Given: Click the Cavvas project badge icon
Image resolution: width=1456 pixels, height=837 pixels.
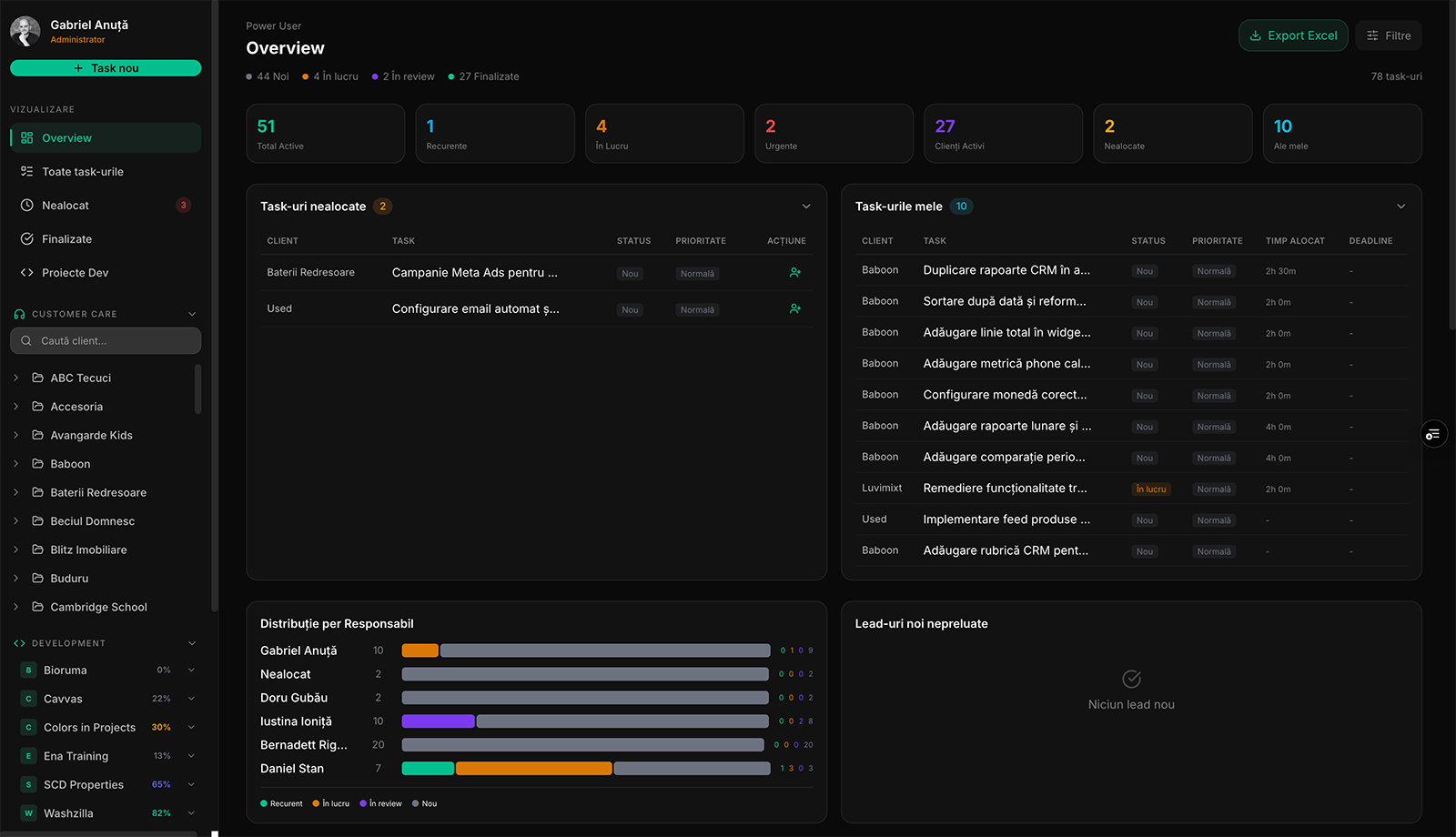Looking at the screenshot, I should point(28,699).
